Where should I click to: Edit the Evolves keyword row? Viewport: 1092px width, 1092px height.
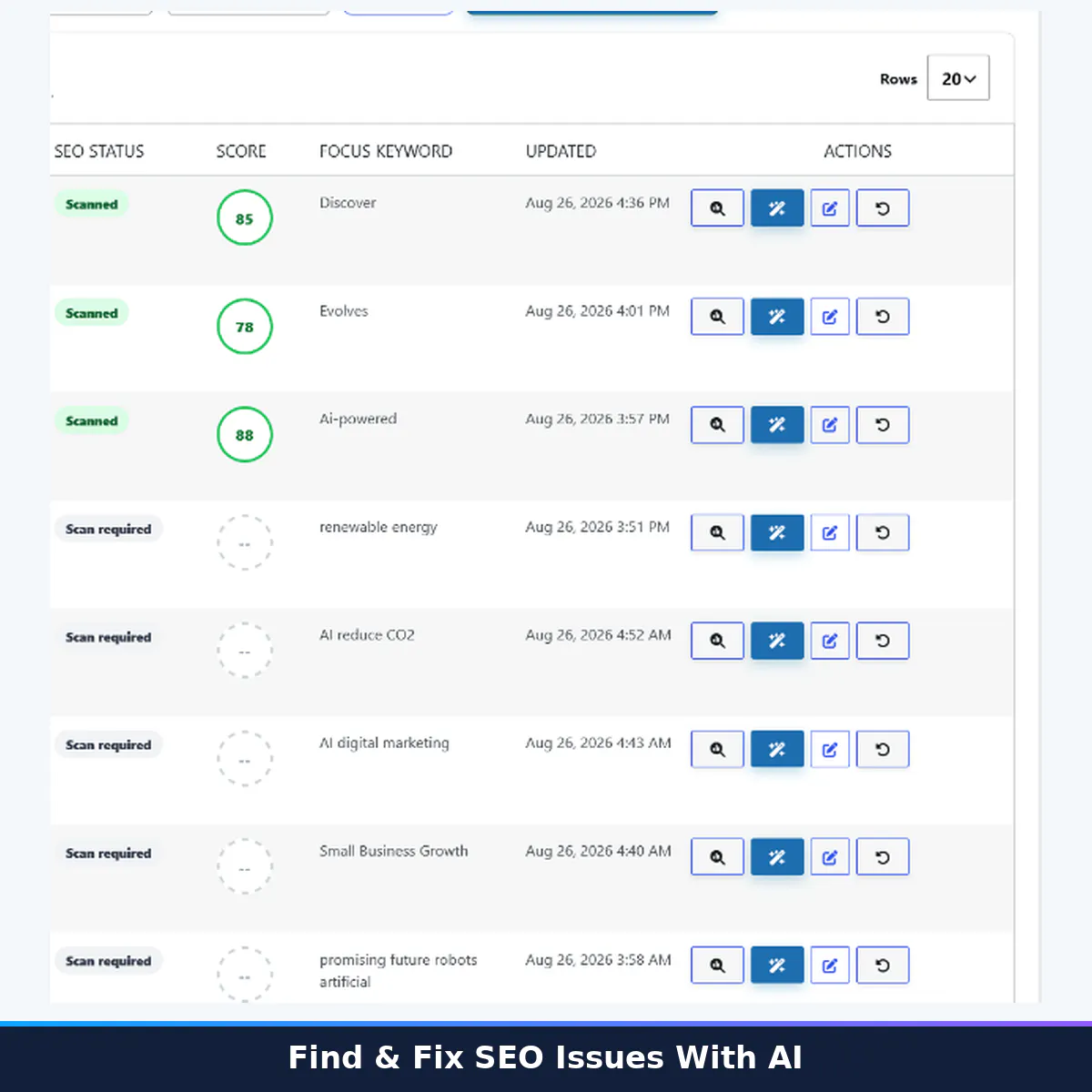830,317
